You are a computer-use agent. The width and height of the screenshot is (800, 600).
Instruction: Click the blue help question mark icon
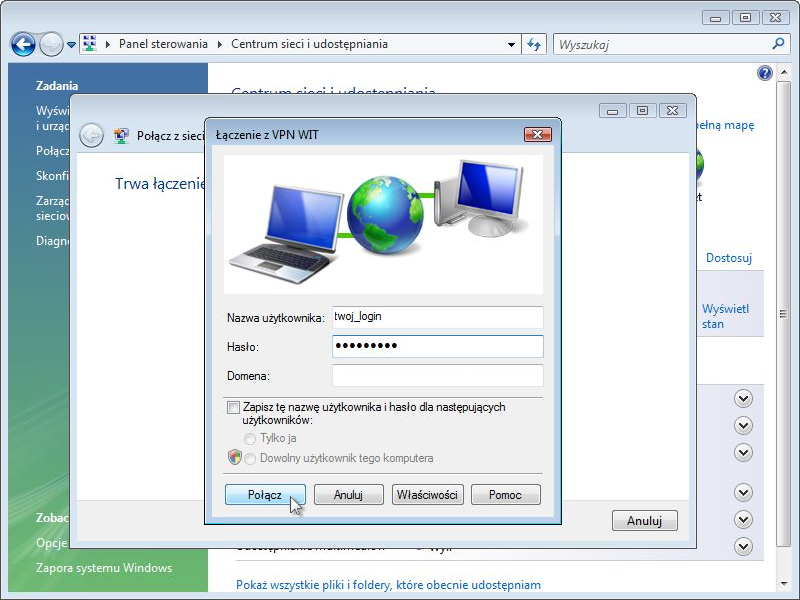(765, 73)
